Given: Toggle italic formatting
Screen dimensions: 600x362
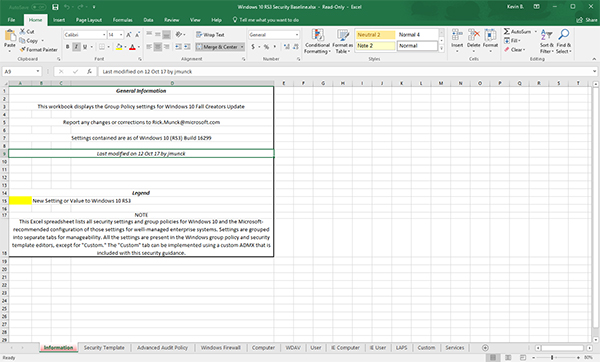Looking at the screenshot, I should (x=76, y=47).
